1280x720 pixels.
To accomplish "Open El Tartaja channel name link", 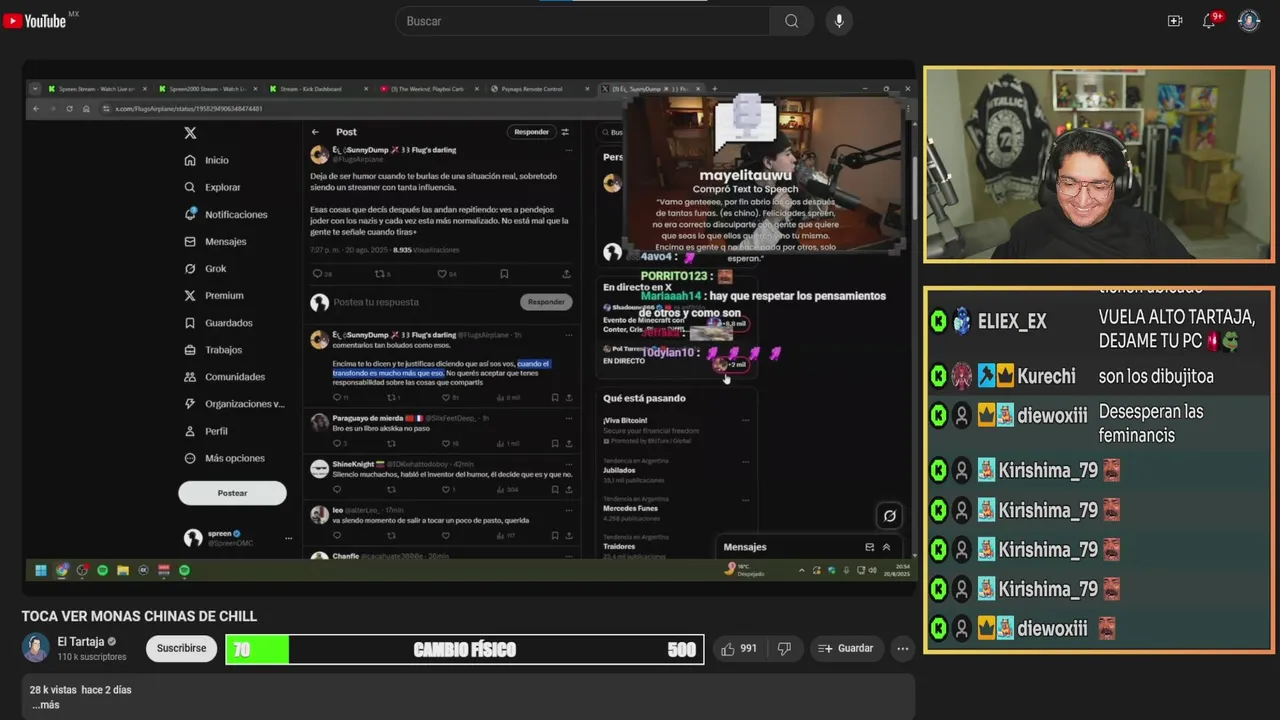I will tap(81, 642).
